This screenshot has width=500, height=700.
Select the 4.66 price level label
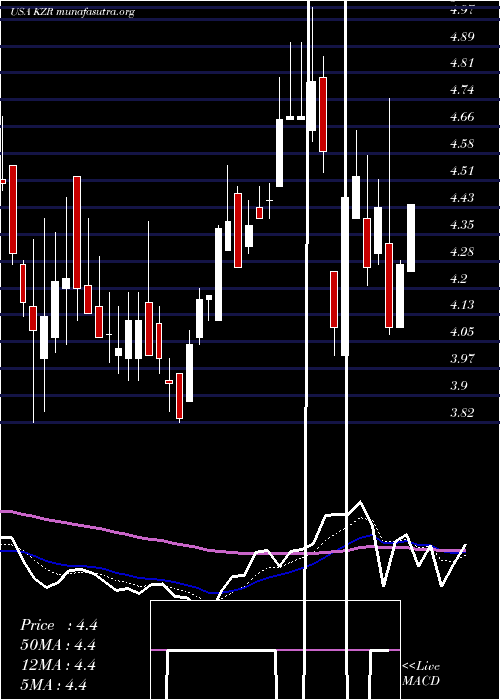(x=462, y=117)
